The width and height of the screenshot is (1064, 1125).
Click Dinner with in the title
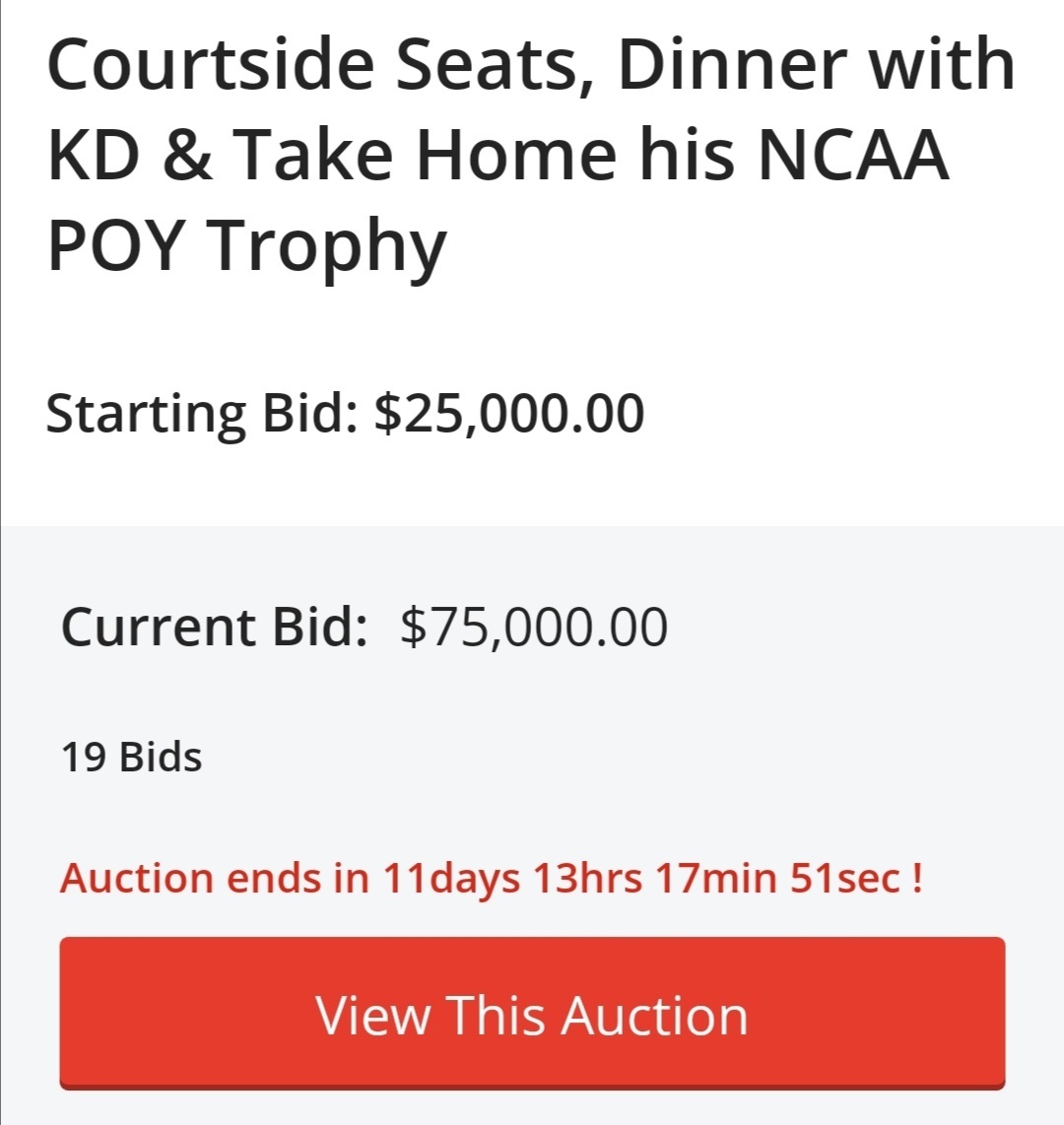coord(816,65)
